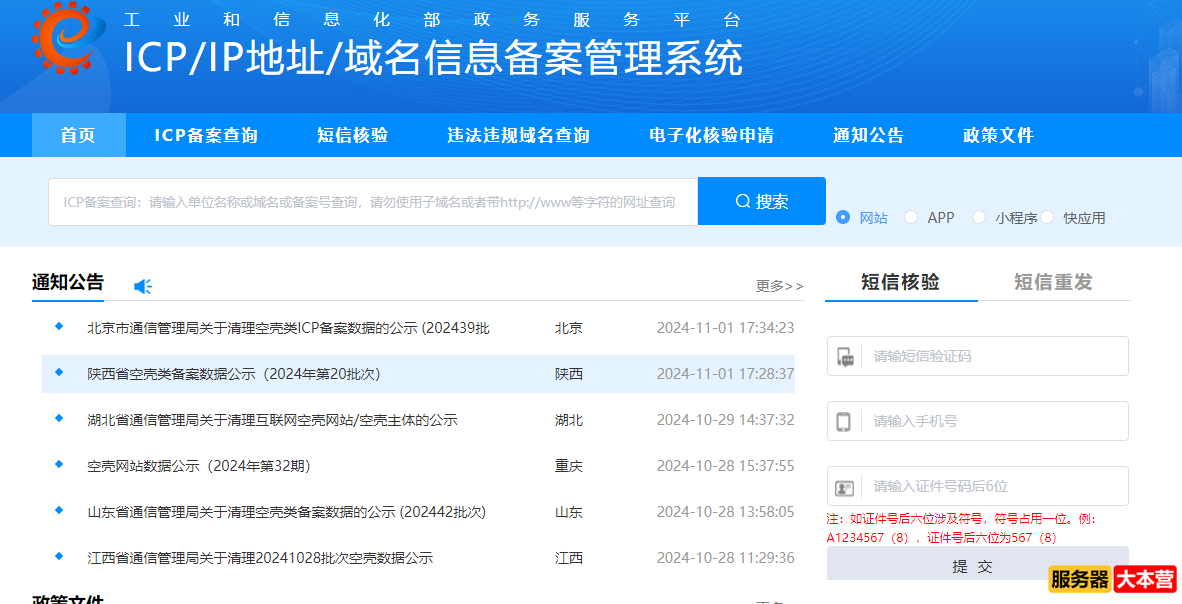Click the mobile phone icon in phone field
The width and height of the screenshot is (1182, 604).
pos(844,421)
